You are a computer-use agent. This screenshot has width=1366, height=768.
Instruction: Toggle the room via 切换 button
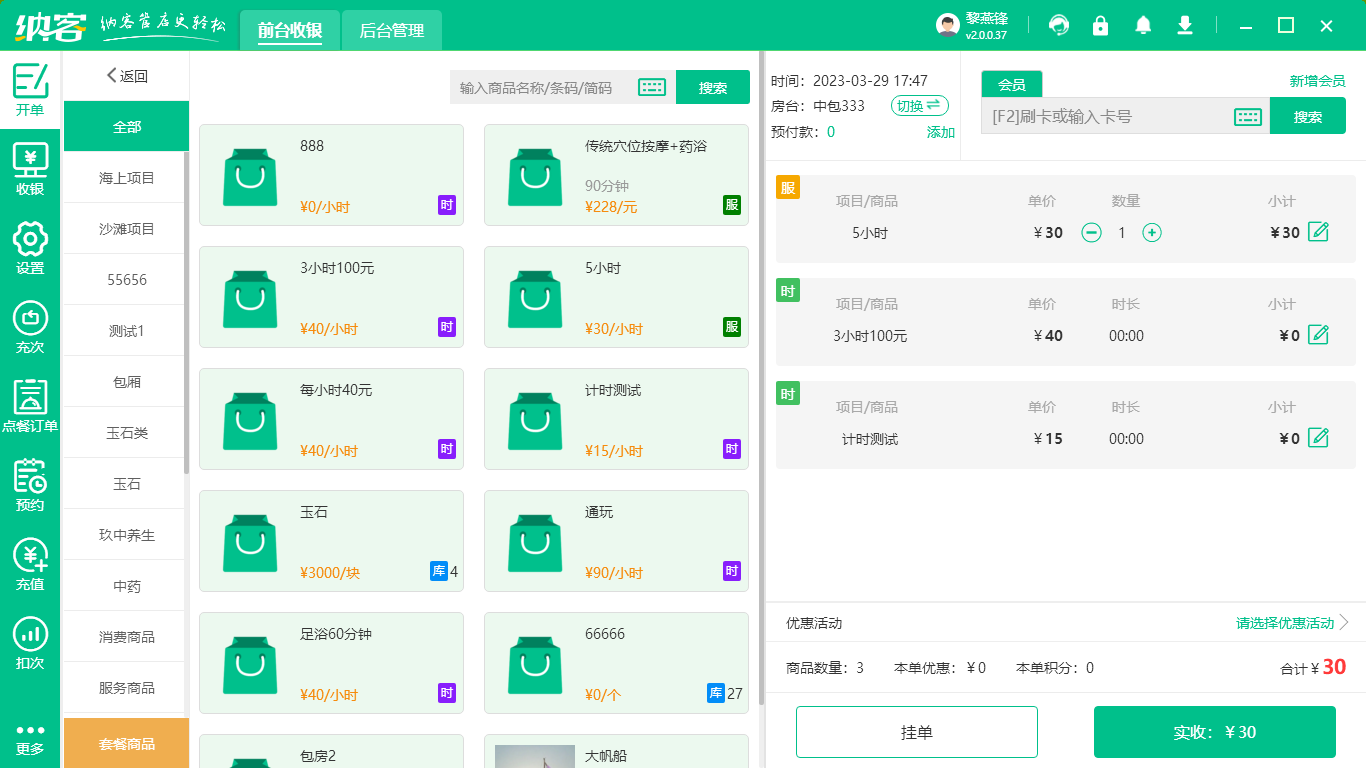tap(919, 106)
